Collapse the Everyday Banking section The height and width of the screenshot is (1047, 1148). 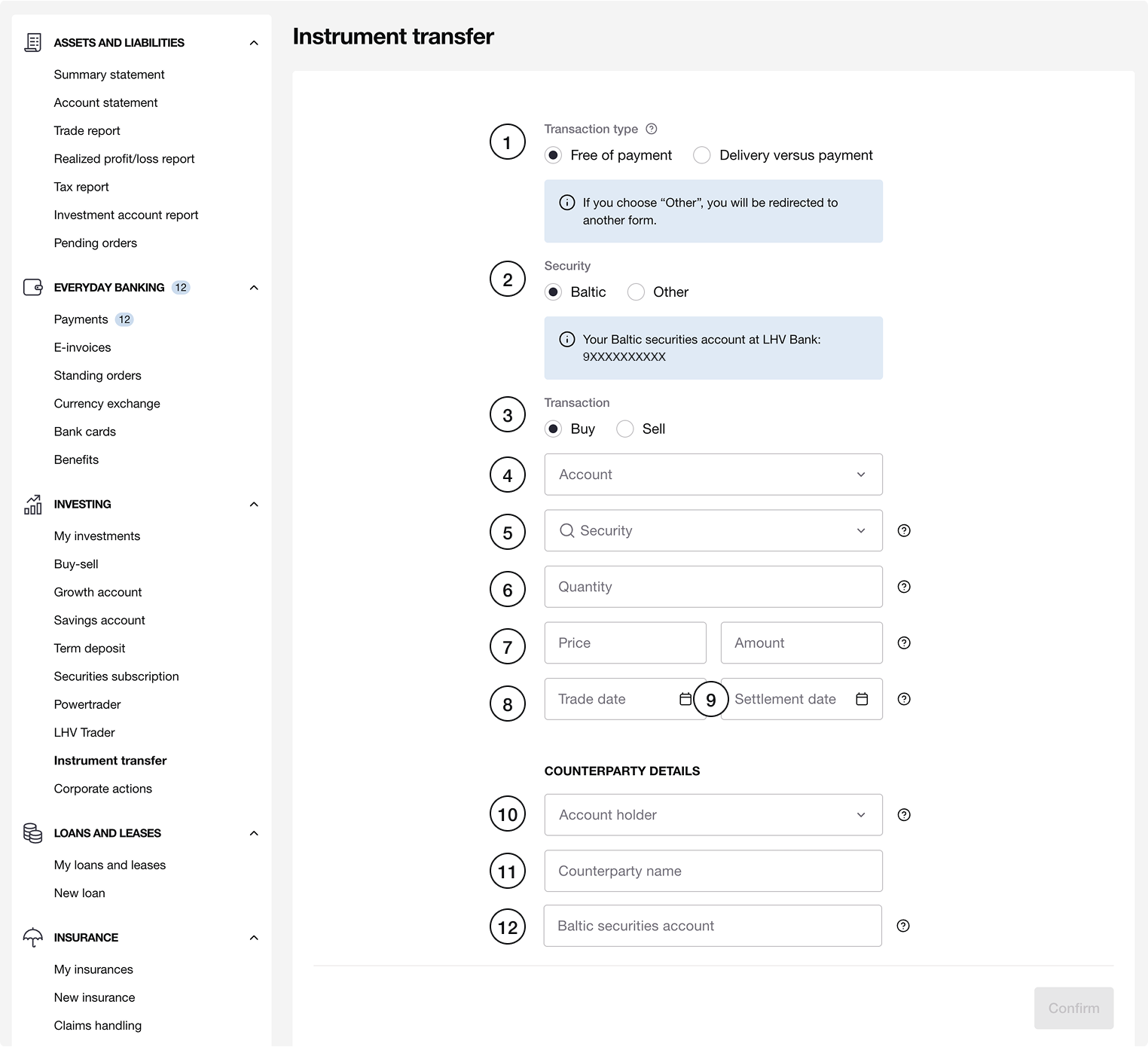[x=254, y=288]
